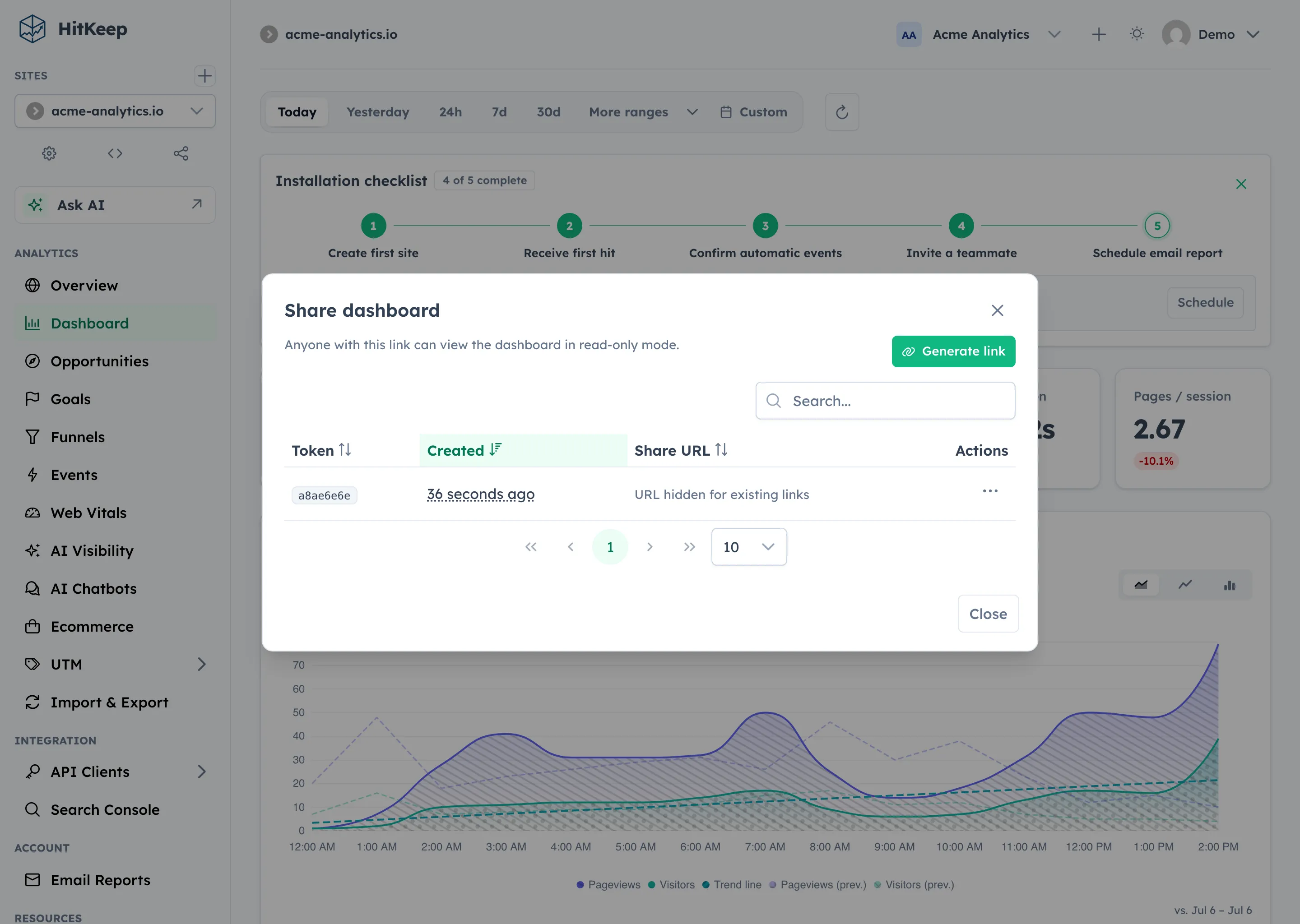Image resolution: width=1300 pixels, height=924 pixels.
Task: Open Email Reports page
Action: 115,880
